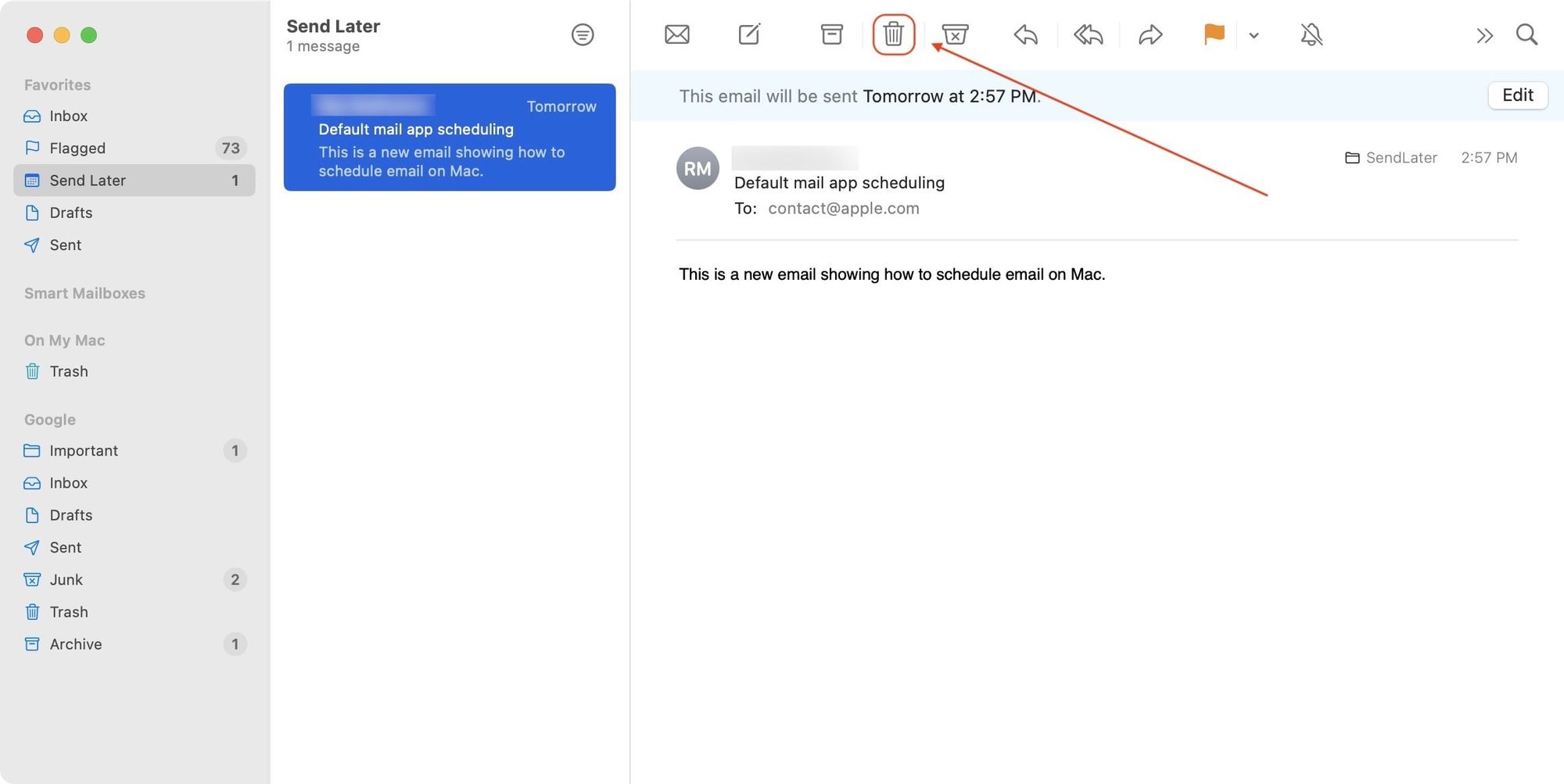This screenshot has width=1564, height=784.
Task: Toggle the orange flag on message
Action: 1214,34
